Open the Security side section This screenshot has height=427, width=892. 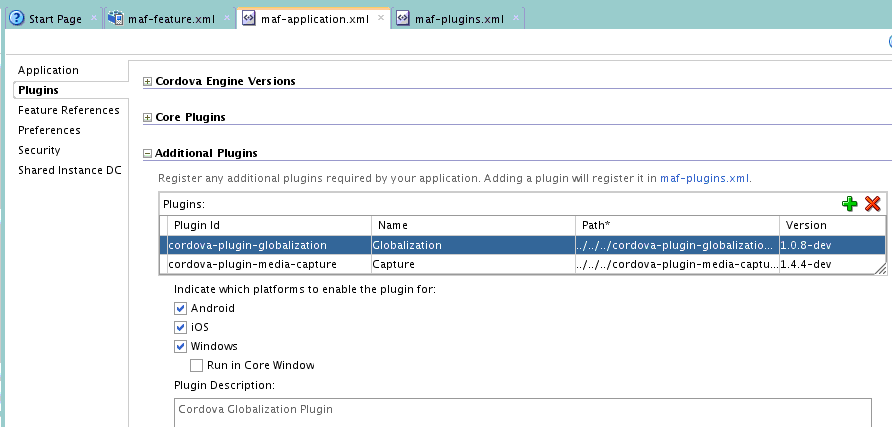[x=39, y=150]
